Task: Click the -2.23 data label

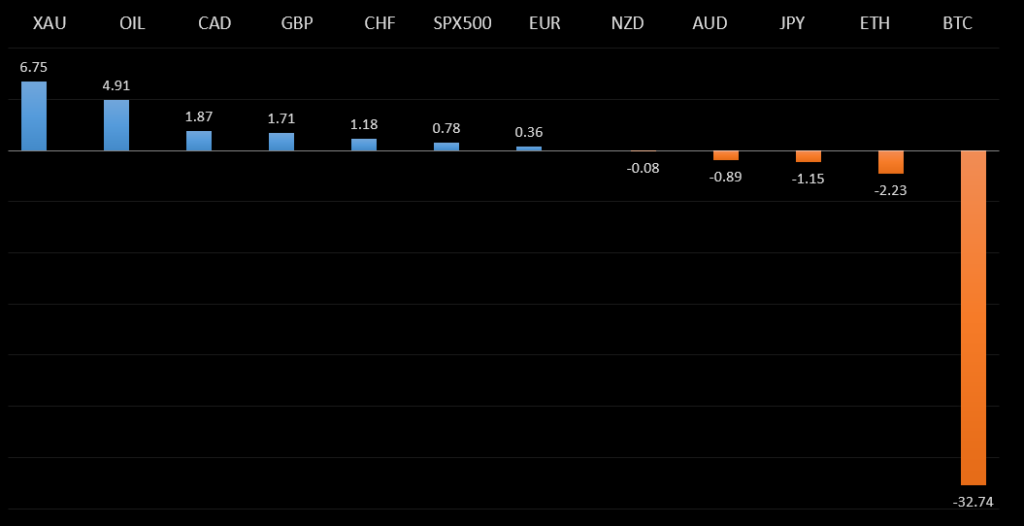Action: tap(890, 190)
